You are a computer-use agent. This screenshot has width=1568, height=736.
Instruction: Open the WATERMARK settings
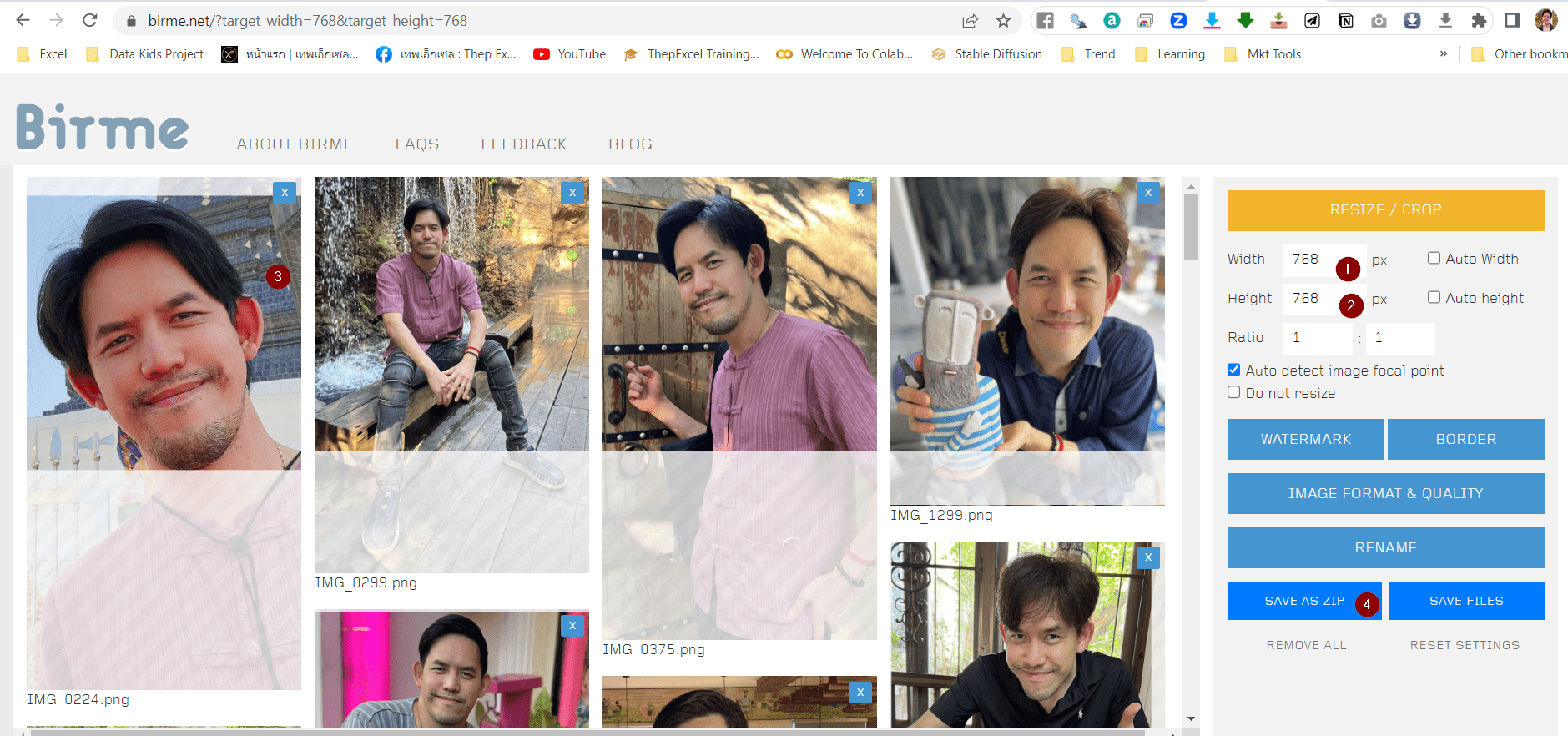point(1305,439)
